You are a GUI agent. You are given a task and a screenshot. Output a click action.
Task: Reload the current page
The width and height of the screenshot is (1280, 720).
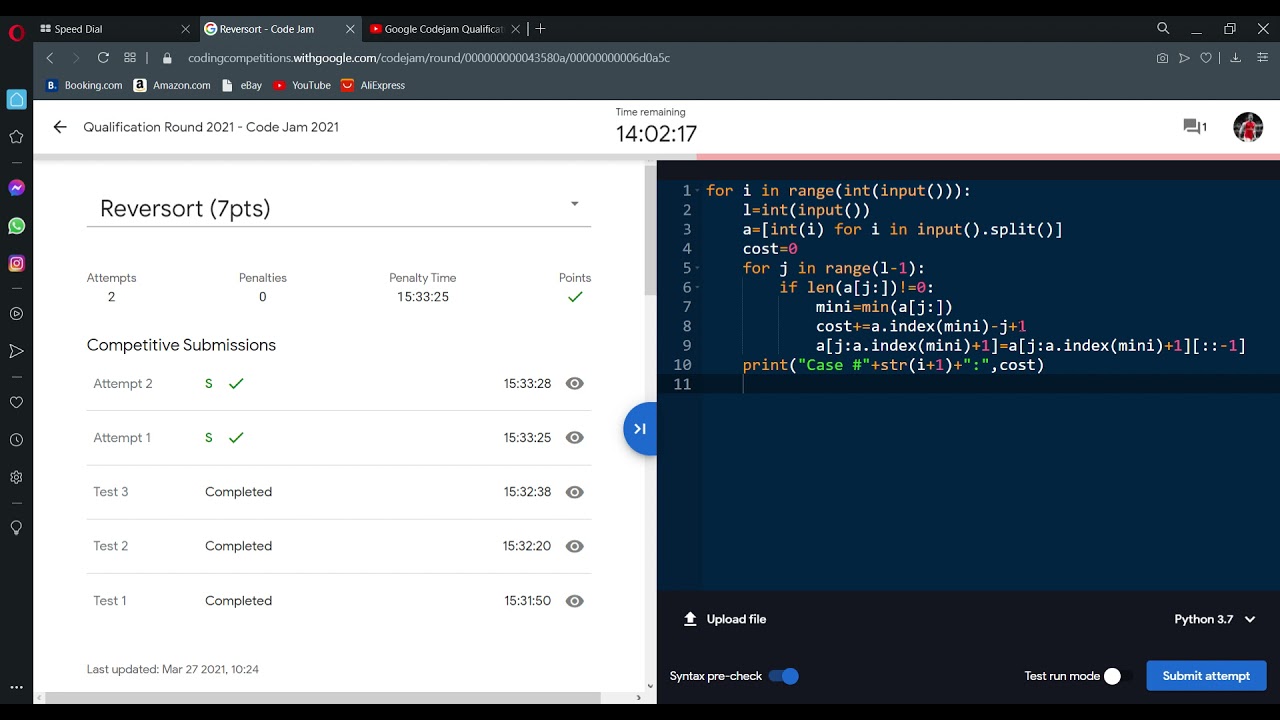103,58
